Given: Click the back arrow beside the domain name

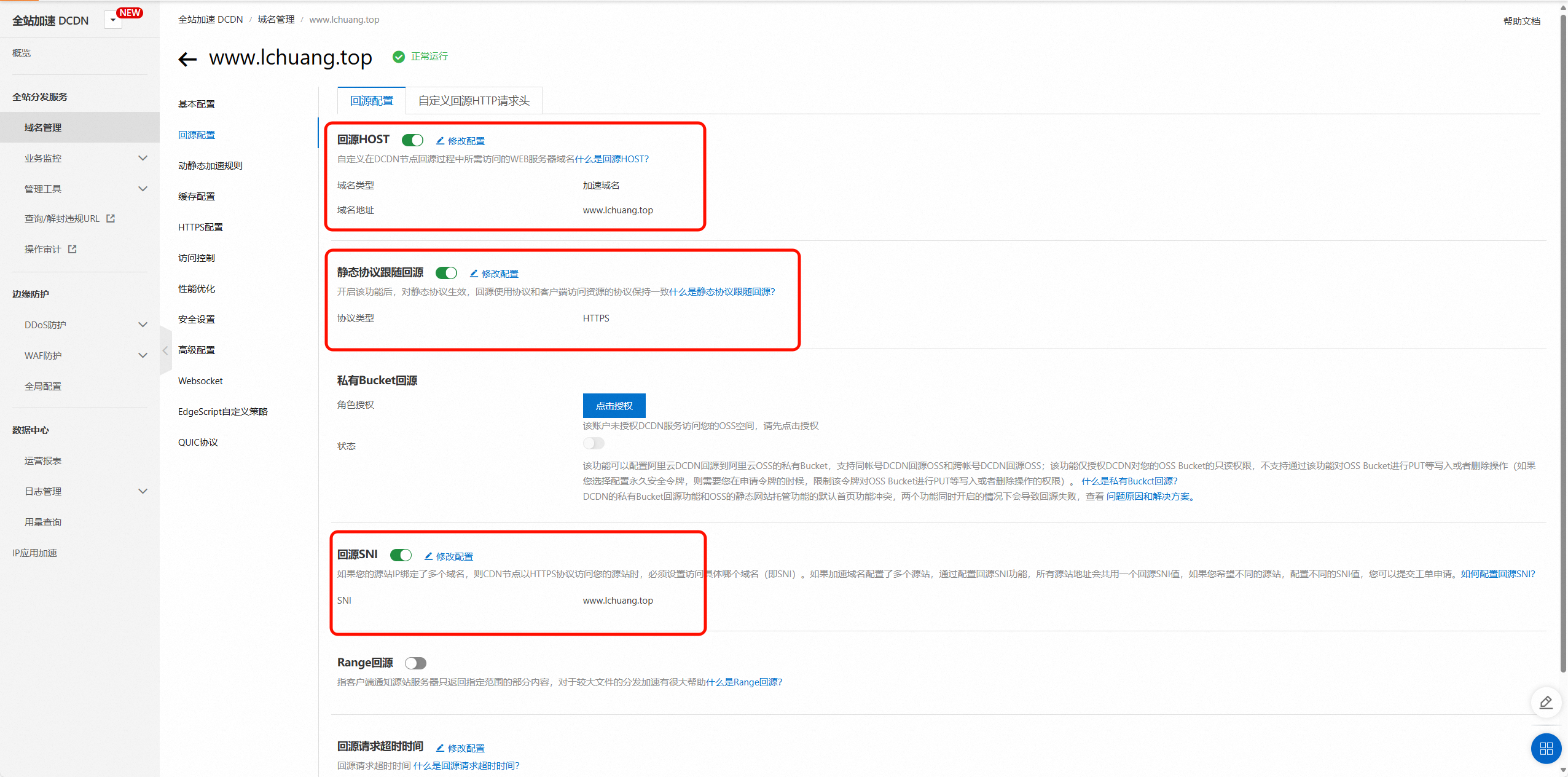Looking at the screenshot, I should [187, 59].
